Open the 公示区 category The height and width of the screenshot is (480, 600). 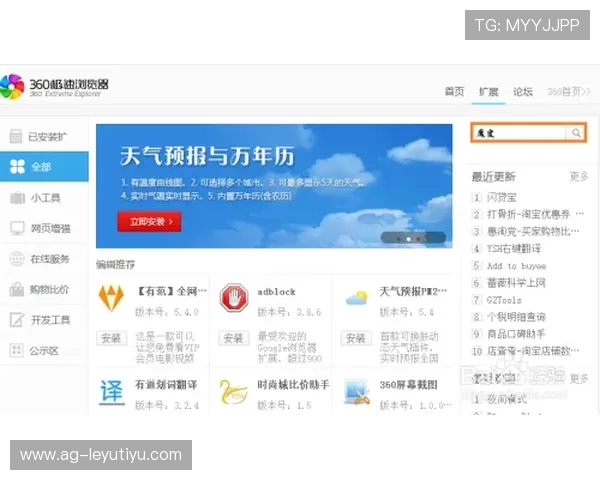[x=44, y=350]
